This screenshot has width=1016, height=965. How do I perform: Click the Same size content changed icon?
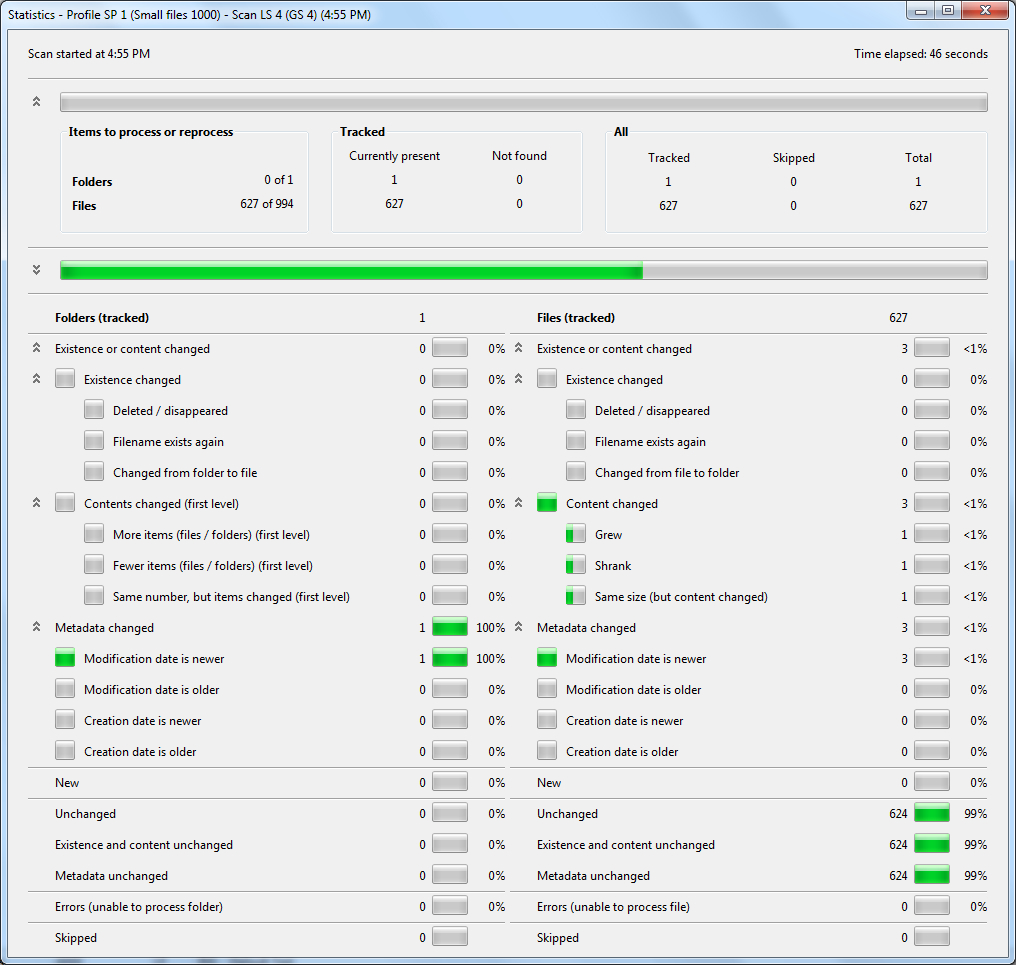576,597
